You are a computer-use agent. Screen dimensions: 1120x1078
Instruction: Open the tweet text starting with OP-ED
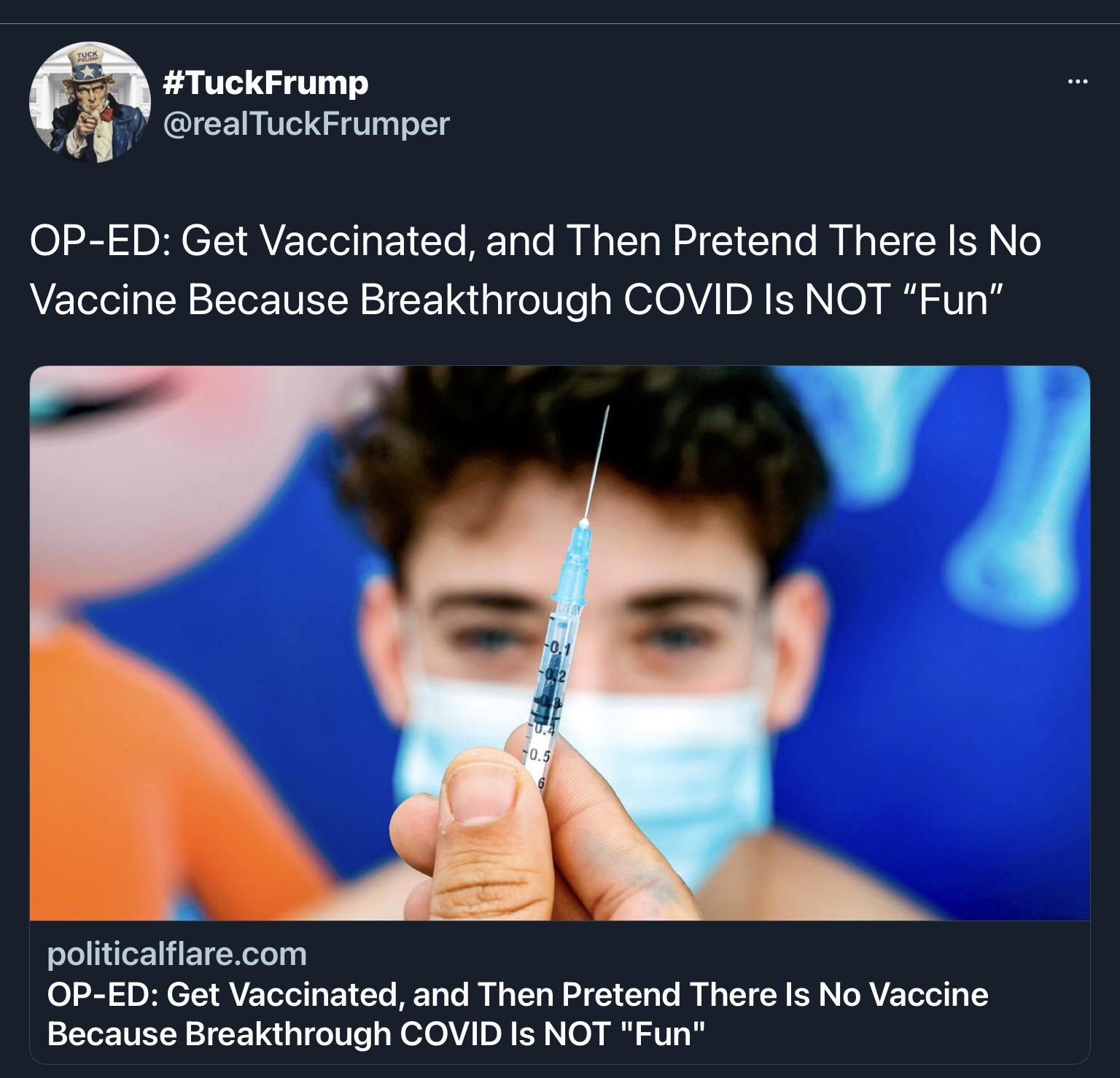[535, 270]
